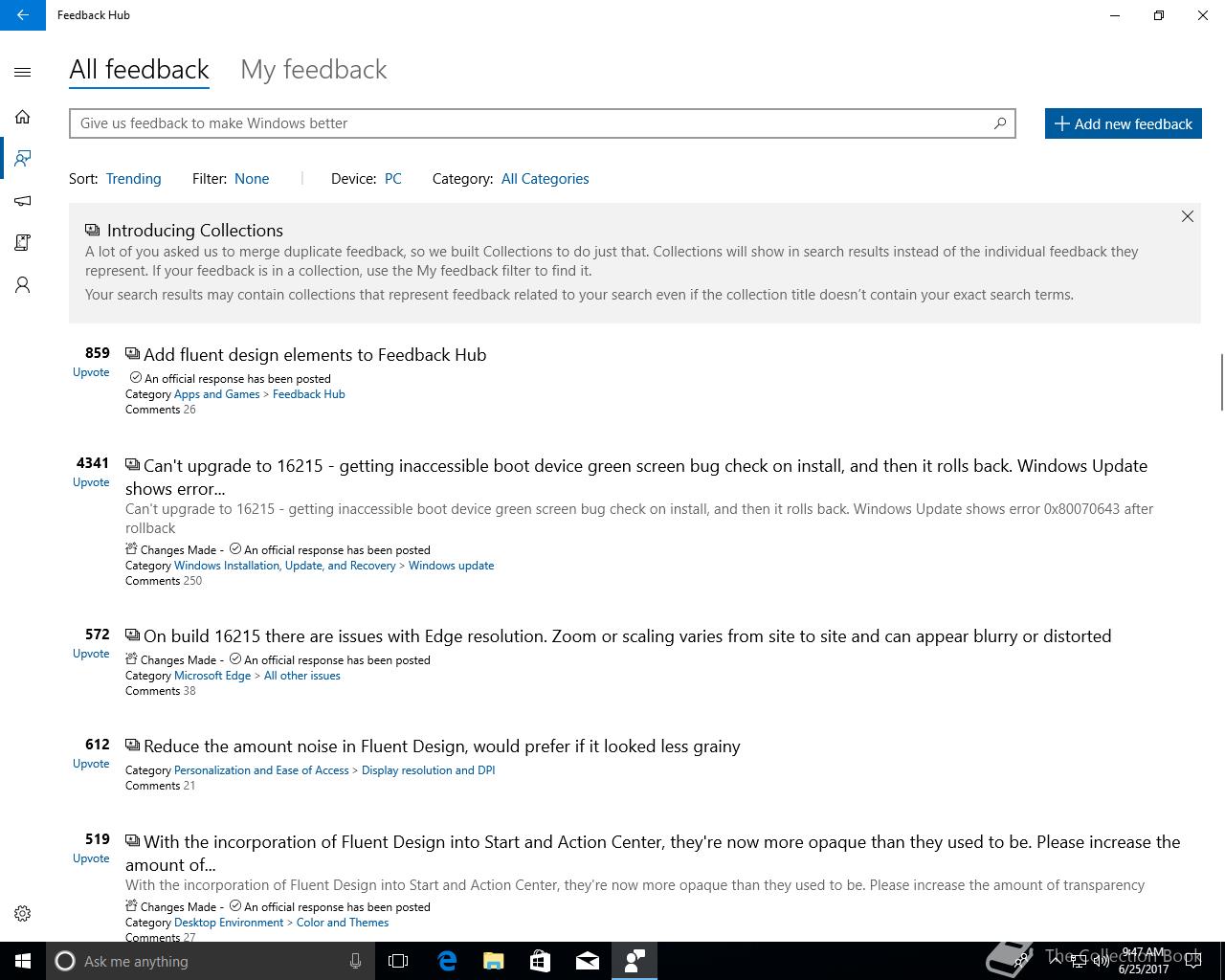Image resolution: width=1225 pixels, height=980 pixels.
Task: Click the search magnifier icon
Action: [1000, 122]
